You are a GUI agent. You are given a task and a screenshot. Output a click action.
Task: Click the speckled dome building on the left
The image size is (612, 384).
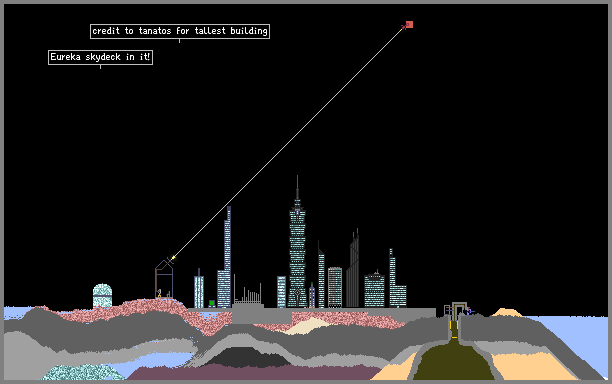point(103,296)
